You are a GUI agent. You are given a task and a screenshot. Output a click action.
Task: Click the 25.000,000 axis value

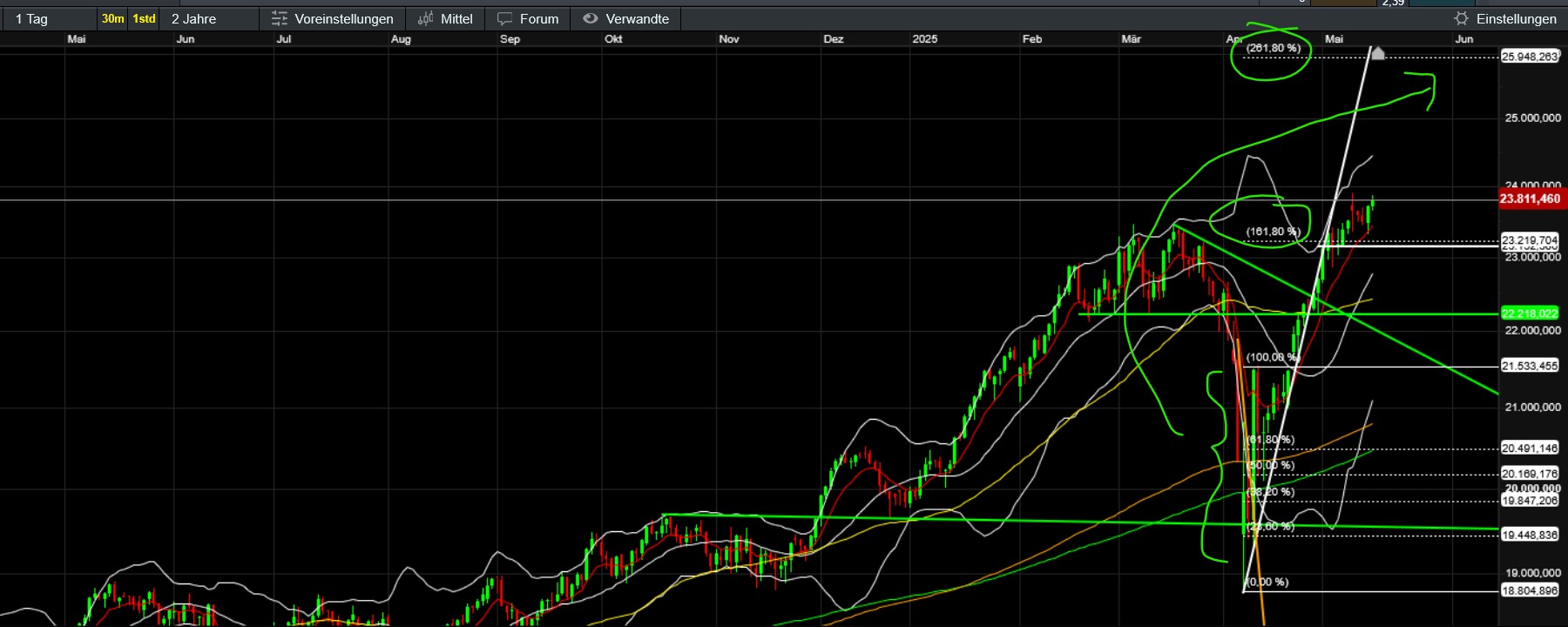[x=1533, y=118]
